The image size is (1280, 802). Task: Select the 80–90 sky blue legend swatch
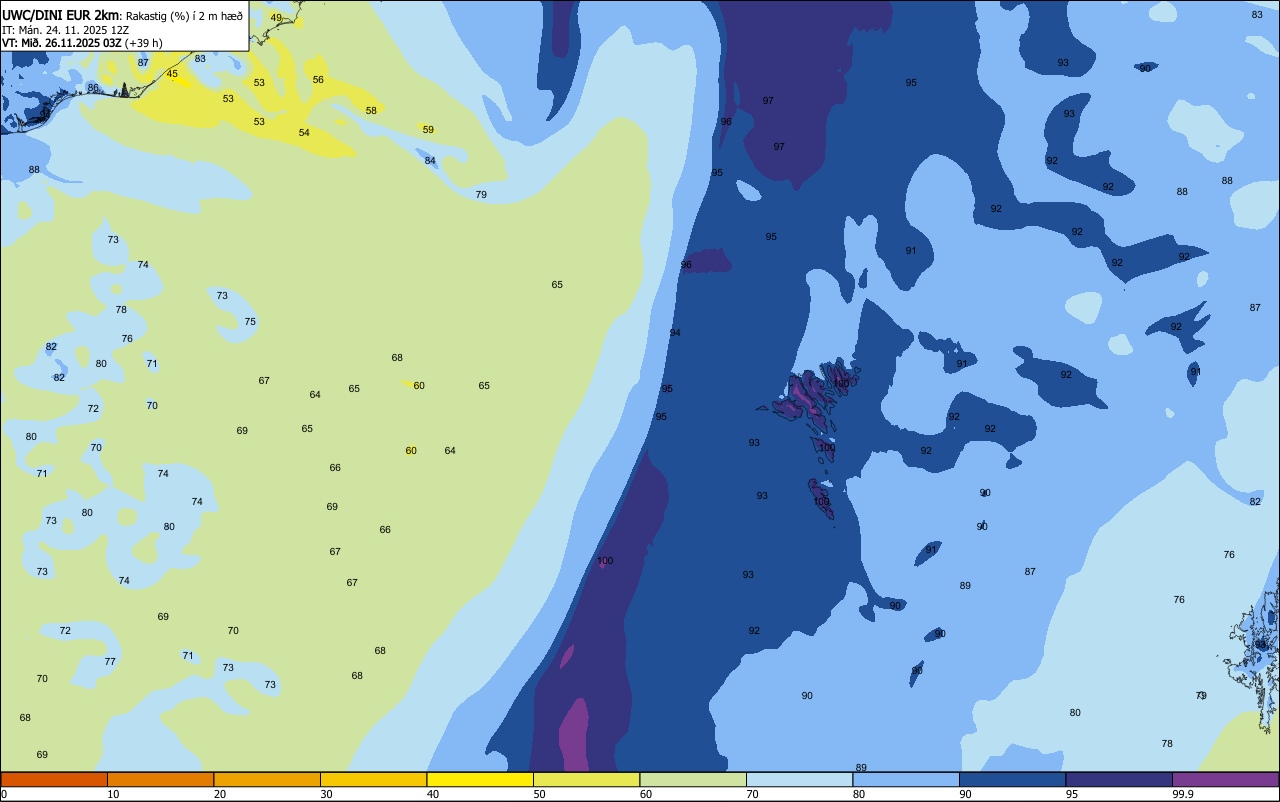pos(906,779)
